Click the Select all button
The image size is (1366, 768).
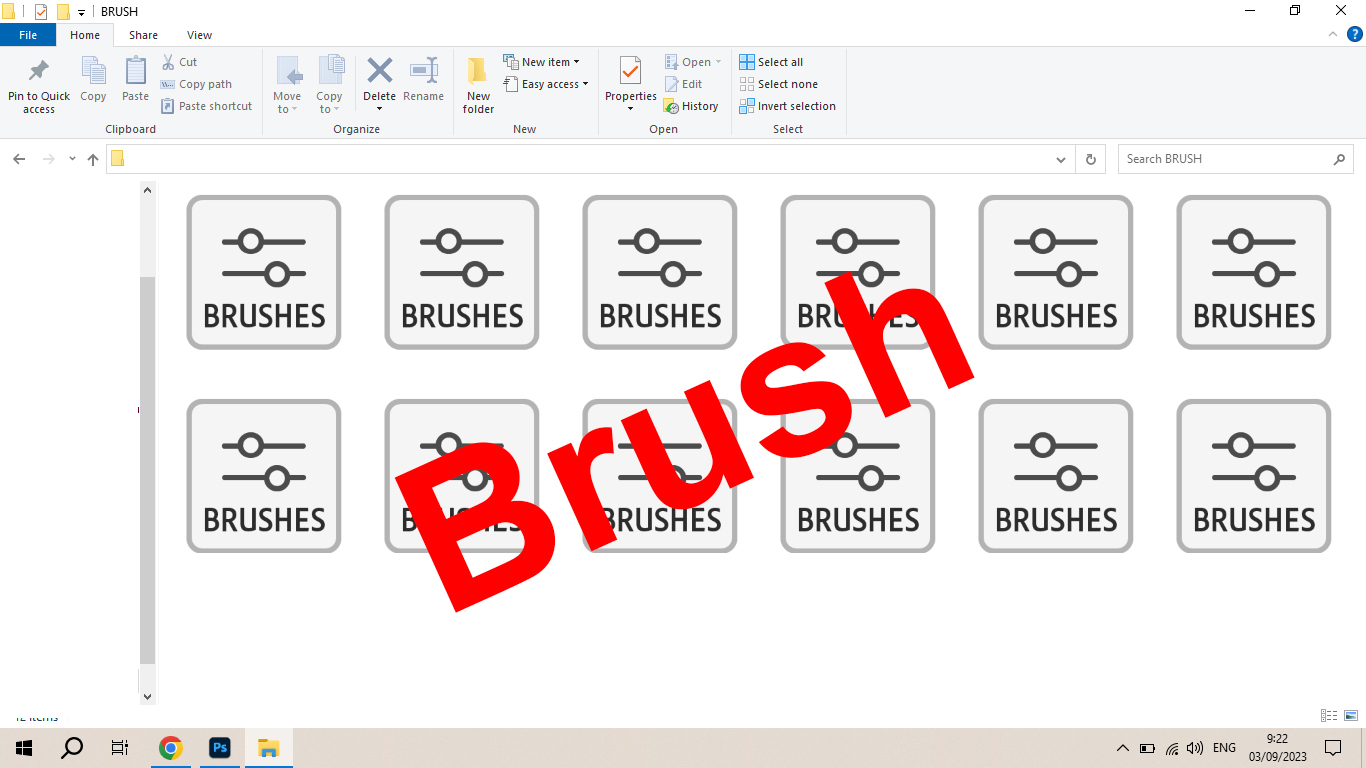(x=771, y=62)
